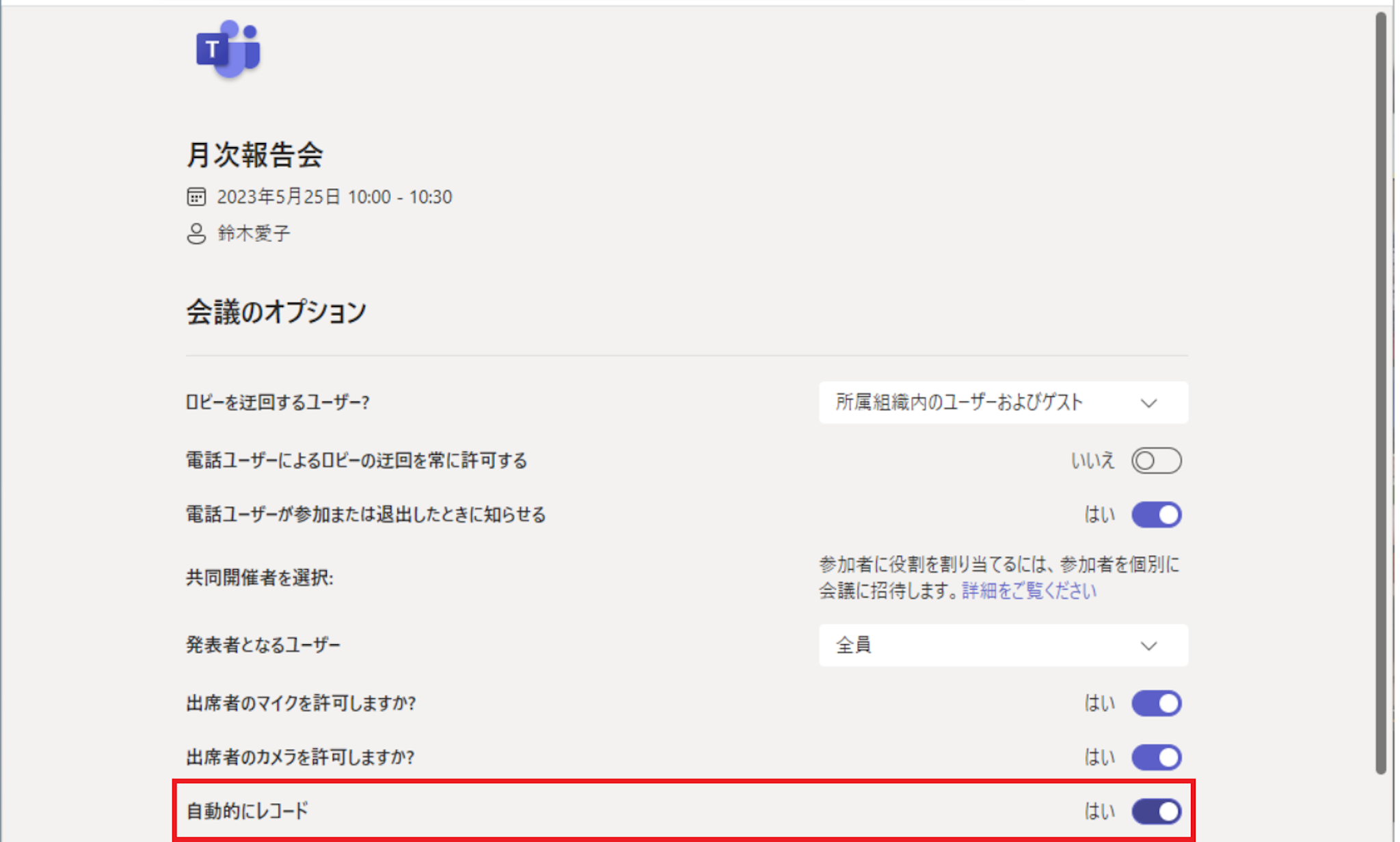The height and width of the screenshot is (842, 1400).
Task: Click the chevron arrow on the 全員 dropdown
Action: [x=1148, y=646]
